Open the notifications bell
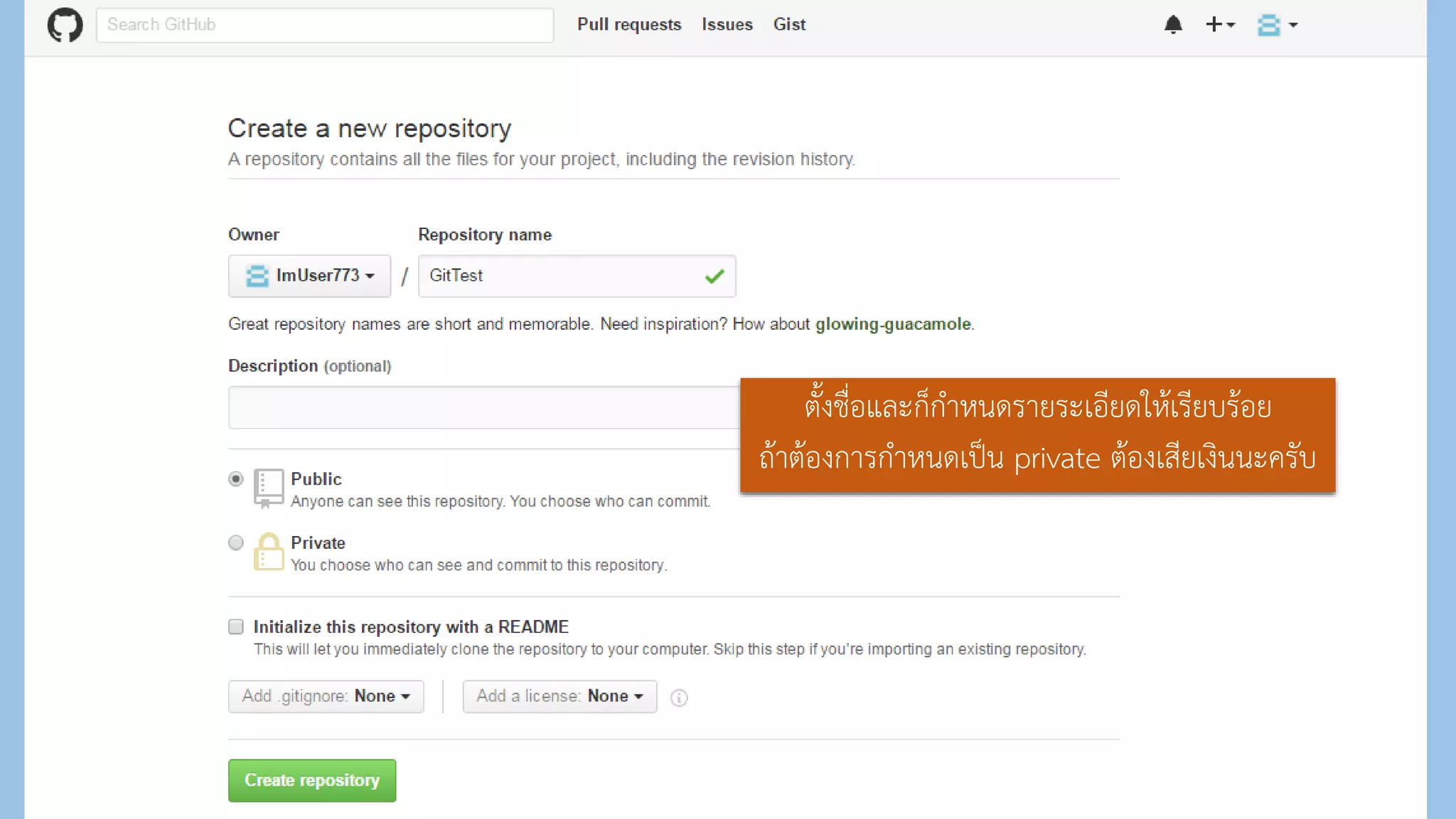Screen dimensions: 1456x819 click(1173, 25)
